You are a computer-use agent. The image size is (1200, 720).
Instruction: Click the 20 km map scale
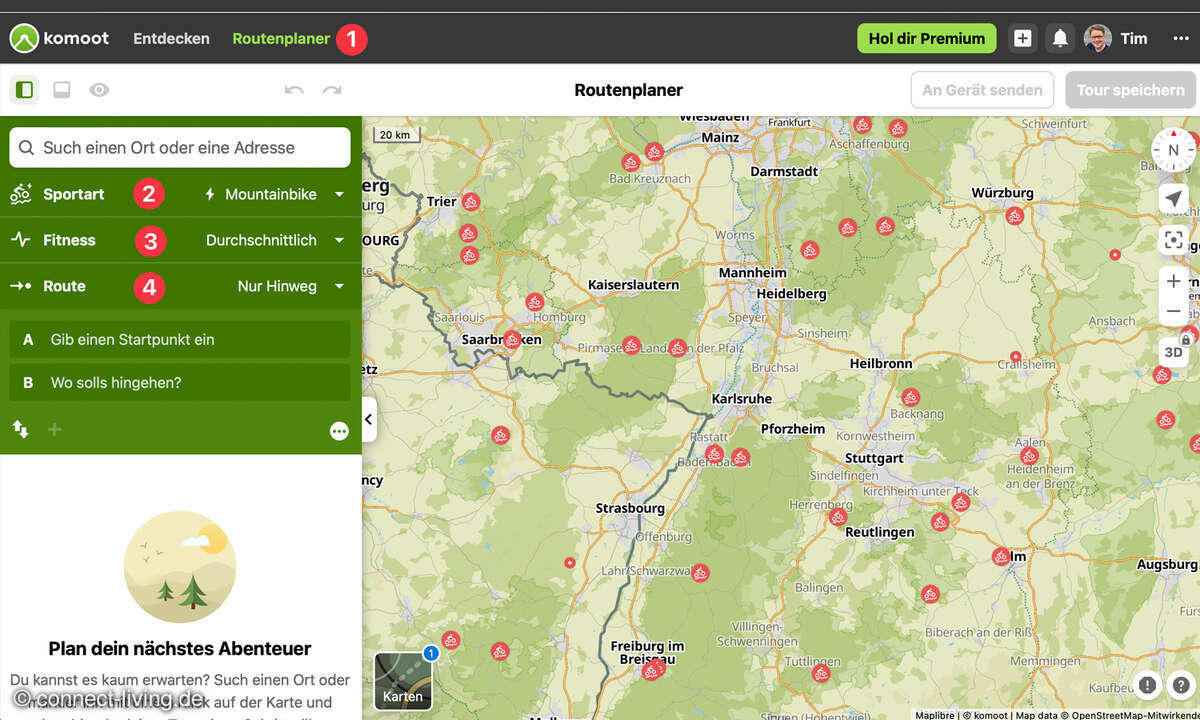(x=395, y=135)
